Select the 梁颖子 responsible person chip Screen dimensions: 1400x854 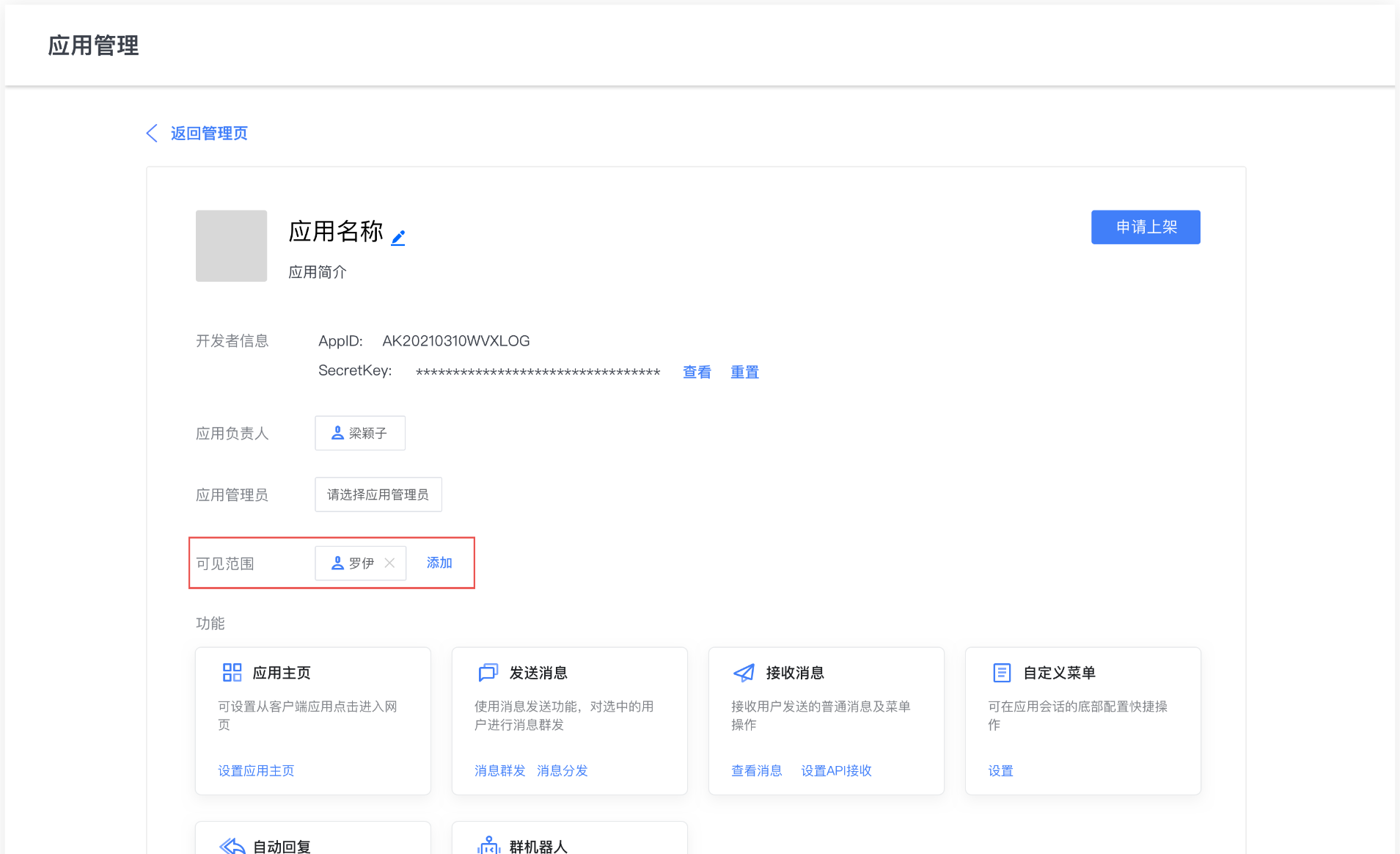point(359,433)
